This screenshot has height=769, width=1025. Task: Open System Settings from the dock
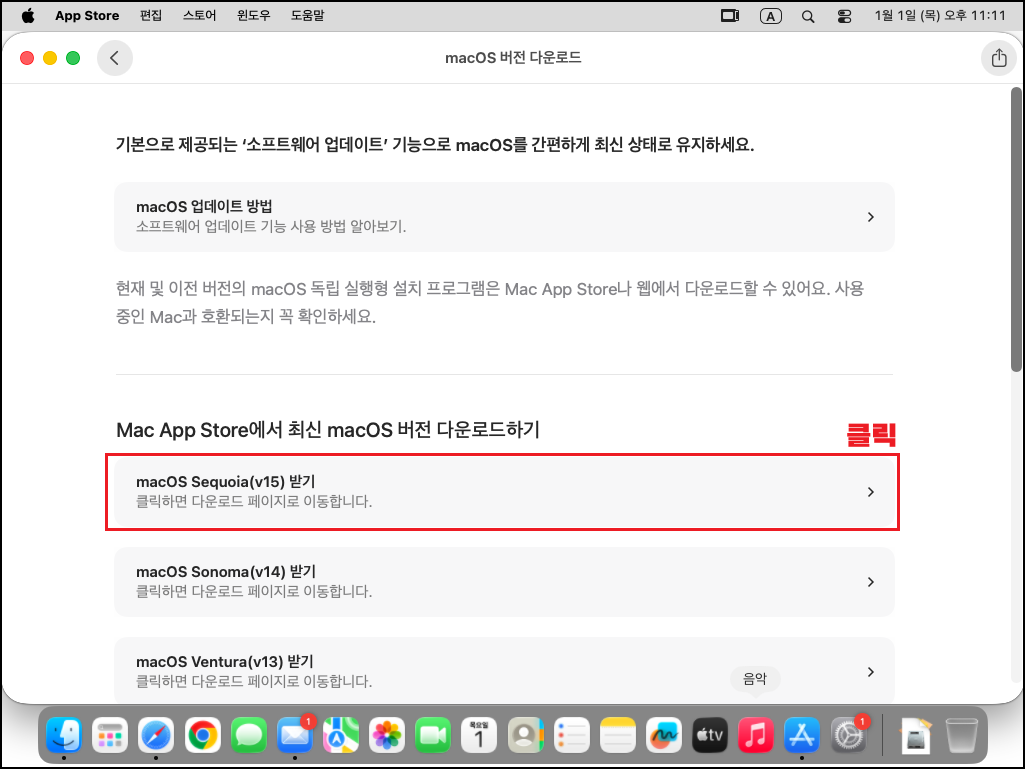(x=849, y=735)
